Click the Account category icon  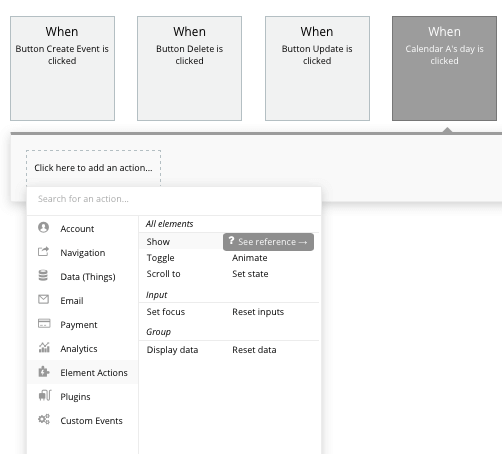click(x=43, y=228)
